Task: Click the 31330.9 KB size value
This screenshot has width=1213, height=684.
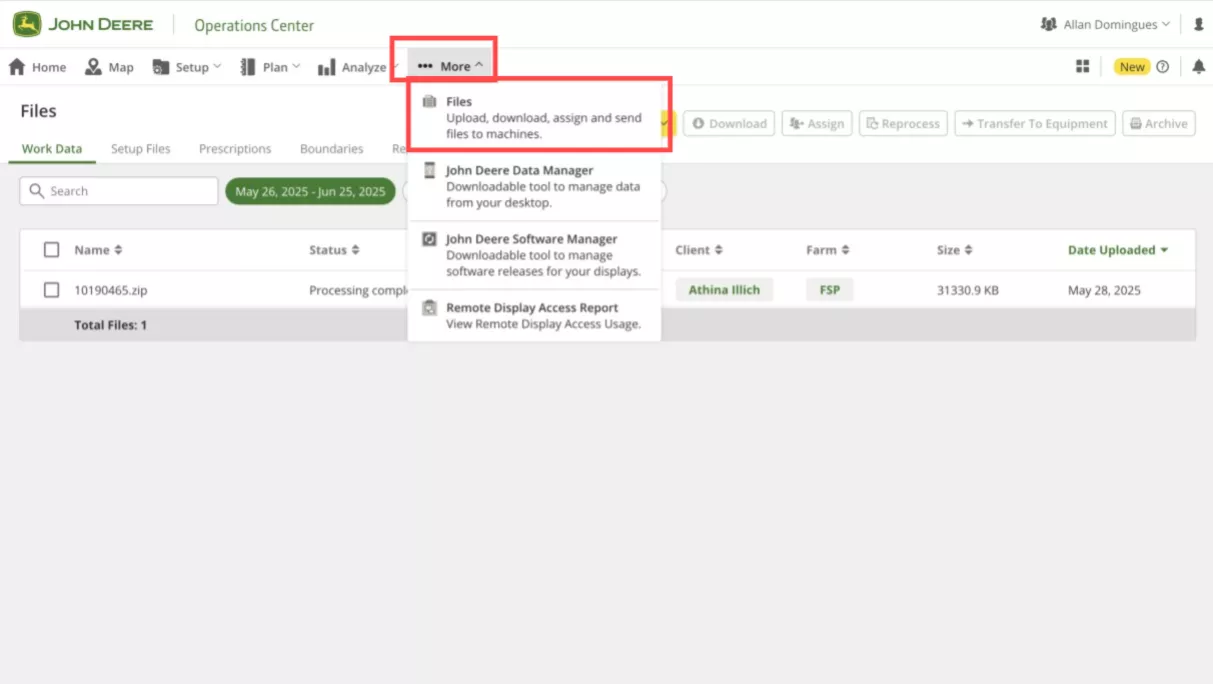Action: pyautogui.click(x=967, y=290)
